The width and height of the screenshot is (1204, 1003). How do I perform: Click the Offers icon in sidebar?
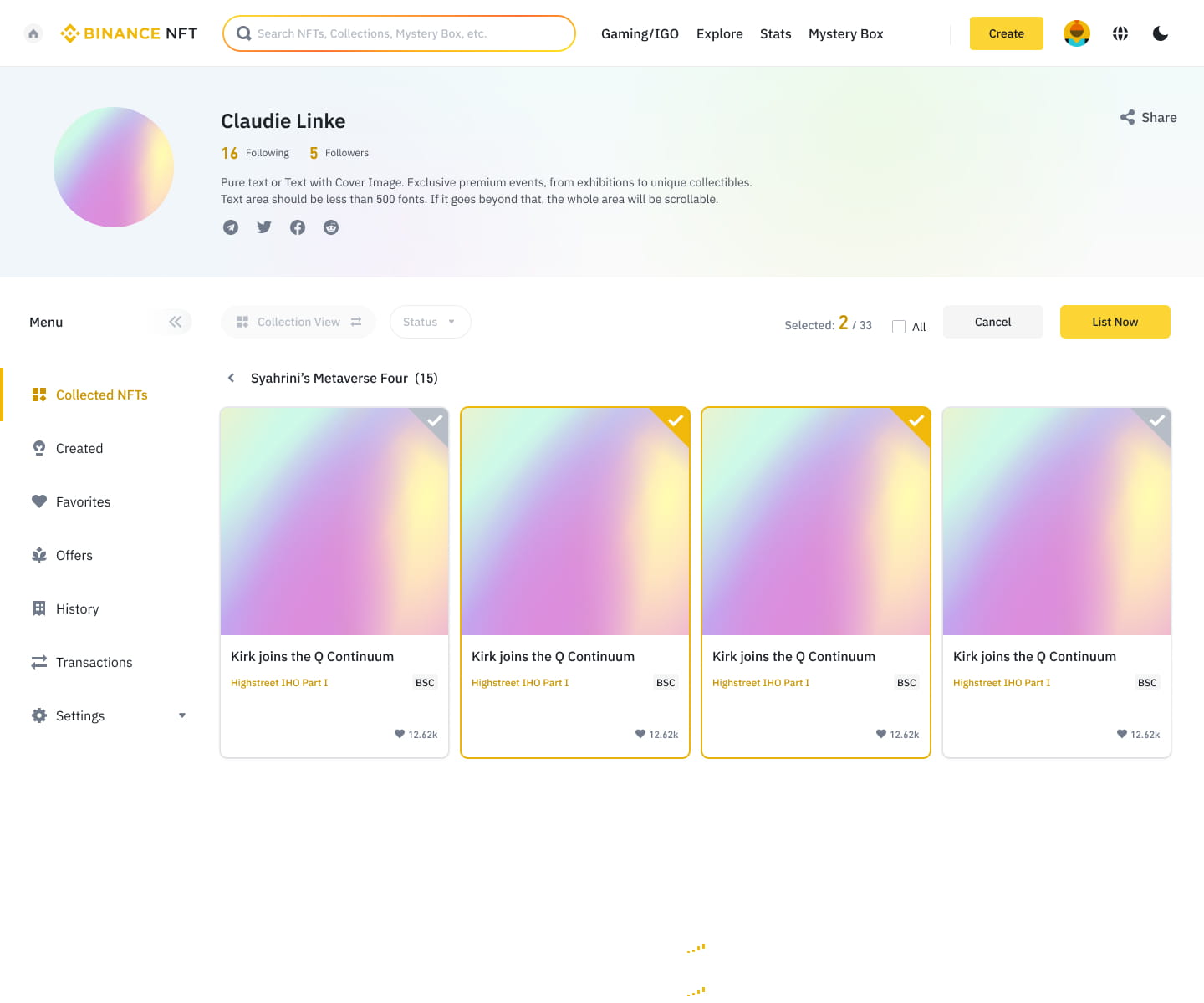pos(39,555)
